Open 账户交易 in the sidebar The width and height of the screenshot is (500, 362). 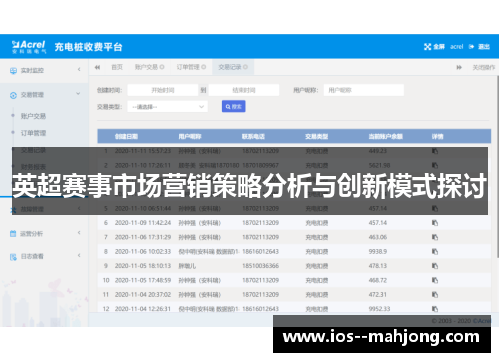pyautogui.click(x=33, y=116)
